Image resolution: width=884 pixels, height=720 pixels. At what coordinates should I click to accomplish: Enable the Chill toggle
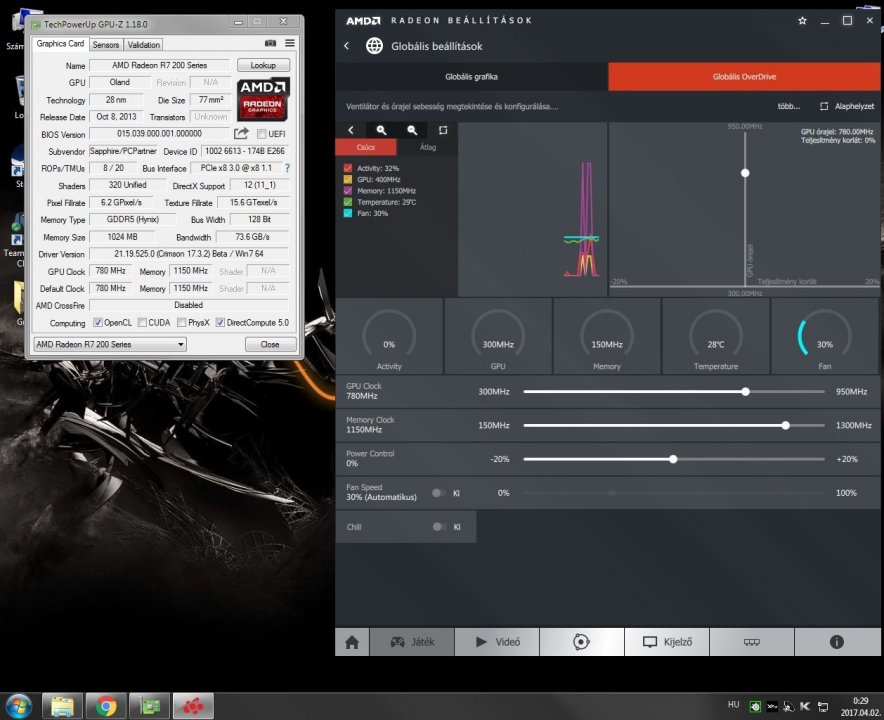[438, 527]
